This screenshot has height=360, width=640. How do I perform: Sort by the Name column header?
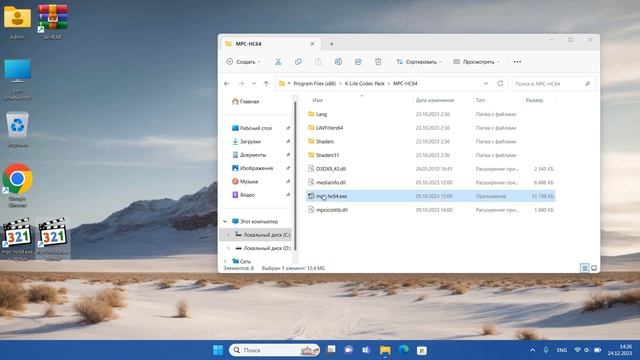[x=318, y=100]
